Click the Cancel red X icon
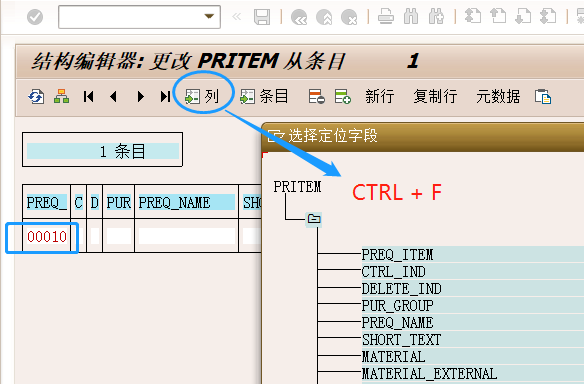 pos(349,17)
